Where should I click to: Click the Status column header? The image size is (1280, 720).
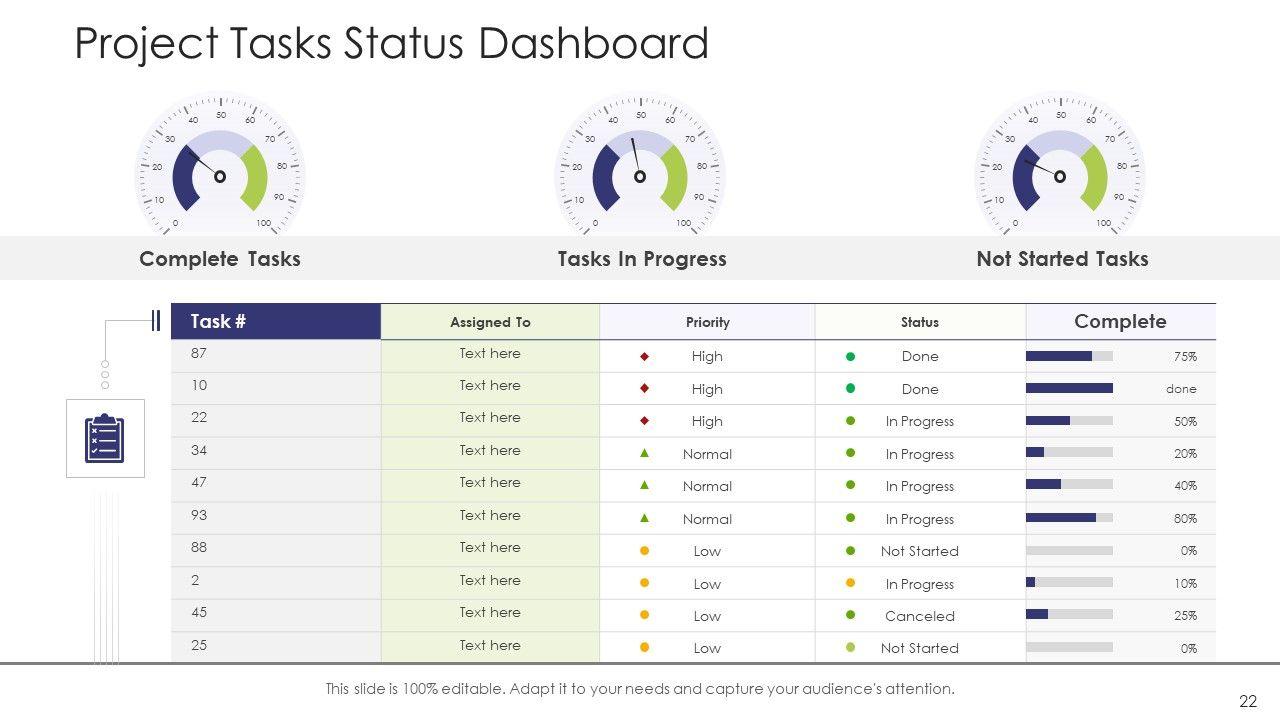920,322
